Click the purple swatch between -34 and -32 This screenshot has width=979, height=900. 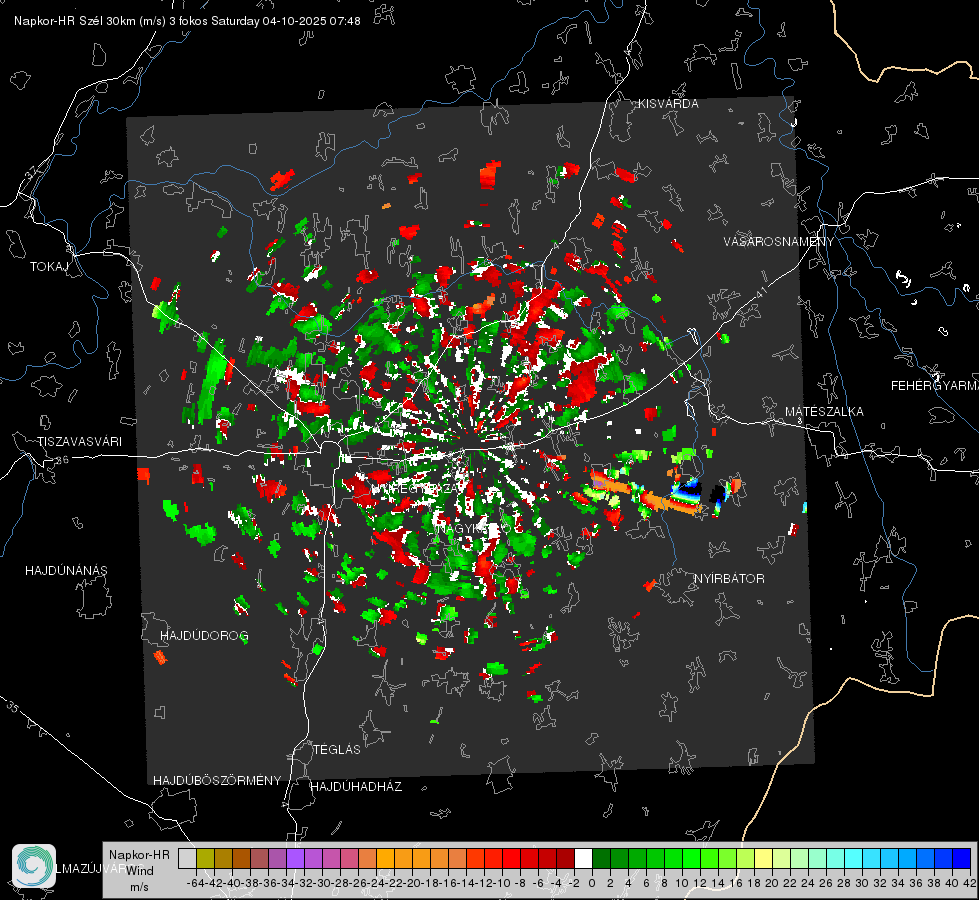tap(295, 858)
